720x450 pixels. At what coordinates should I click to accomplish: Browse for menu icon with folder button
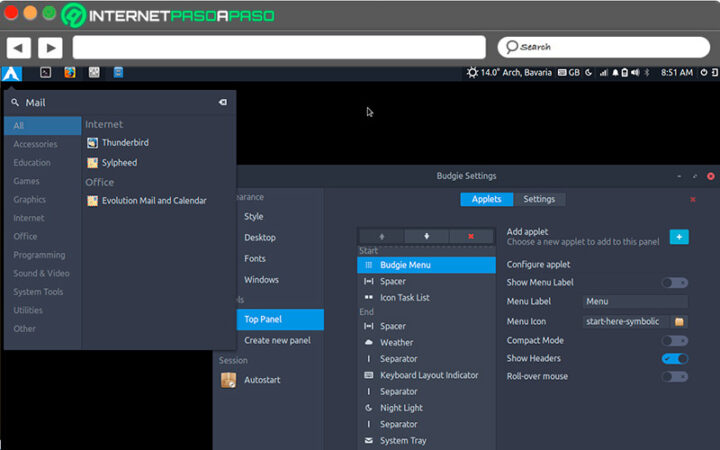(679, 321)
